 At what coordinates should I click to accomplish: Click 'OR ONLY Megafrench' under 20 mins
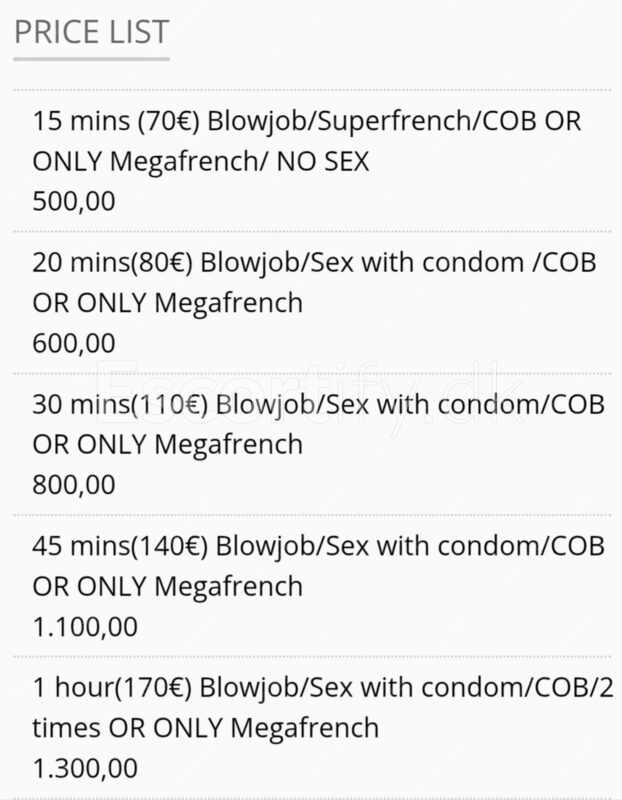point(167,303)
